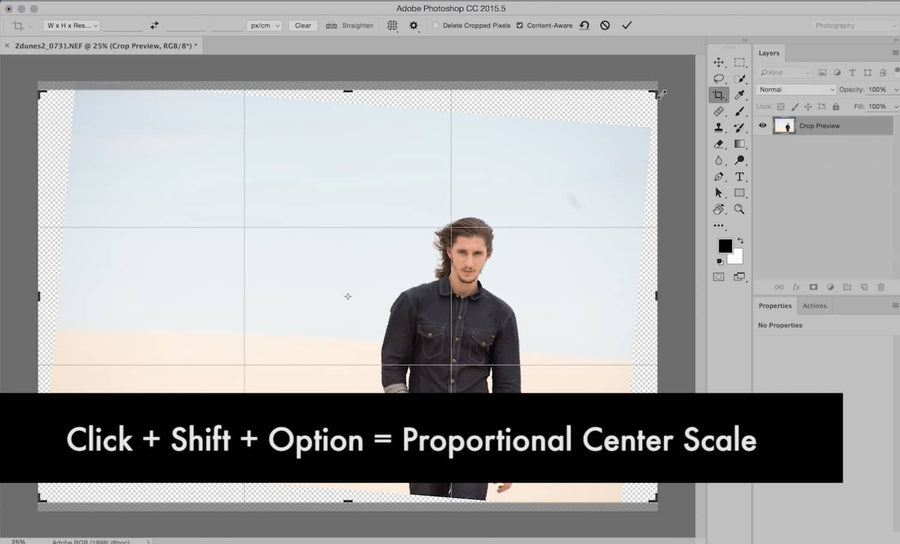The width and height of the screenshot is (900, 544).
Task: Select the Move tool
Action: pos(718,62)
